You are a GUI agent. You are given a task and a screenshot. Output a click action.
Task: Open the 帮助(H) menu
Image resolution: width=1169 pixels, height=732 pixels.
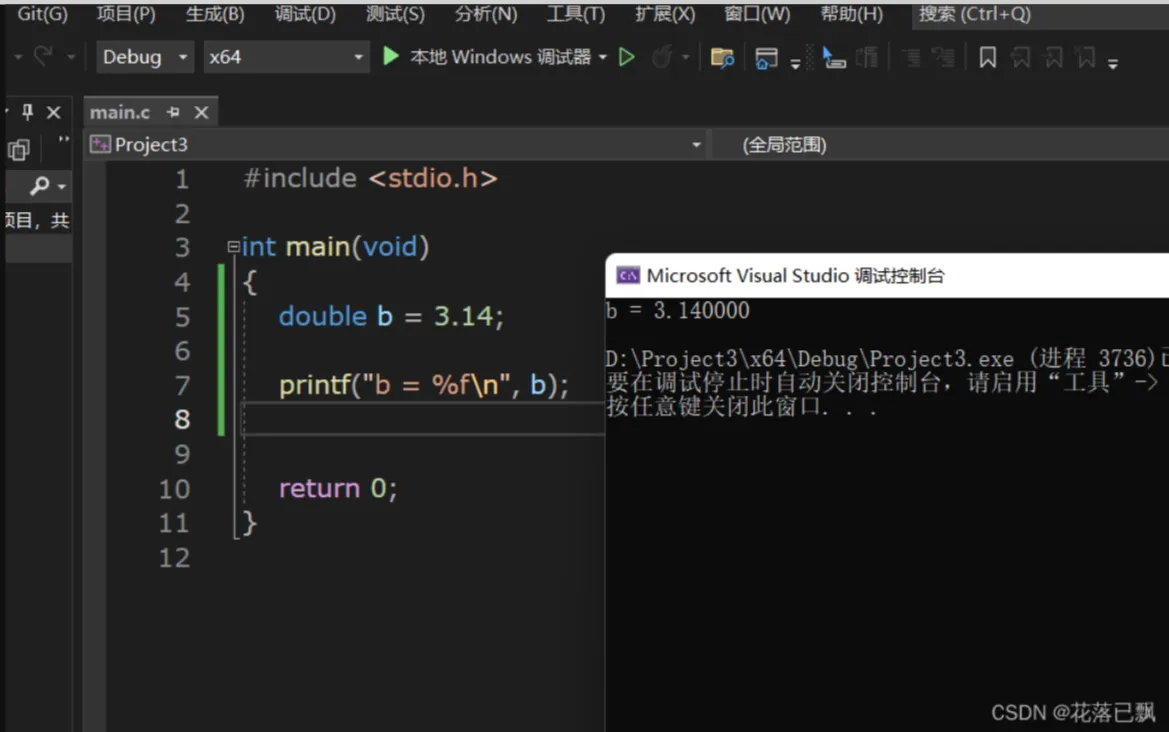[851, 13]
